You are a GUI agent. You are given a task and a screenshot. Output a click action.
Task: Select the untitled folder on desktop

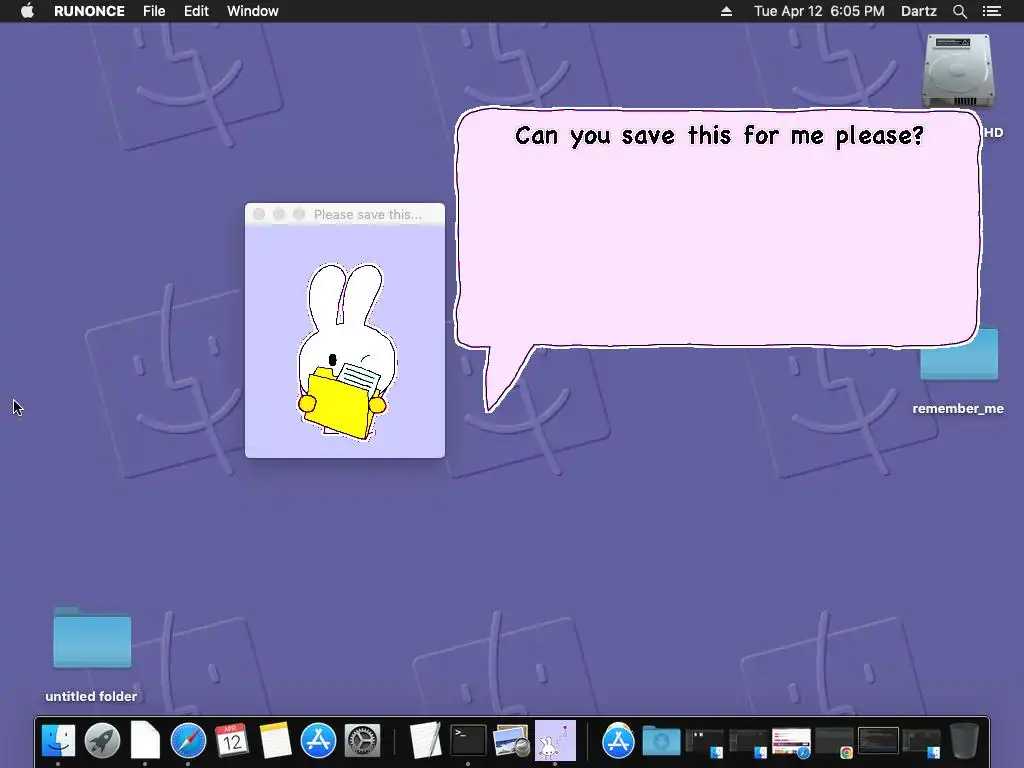tap(91, 639)
